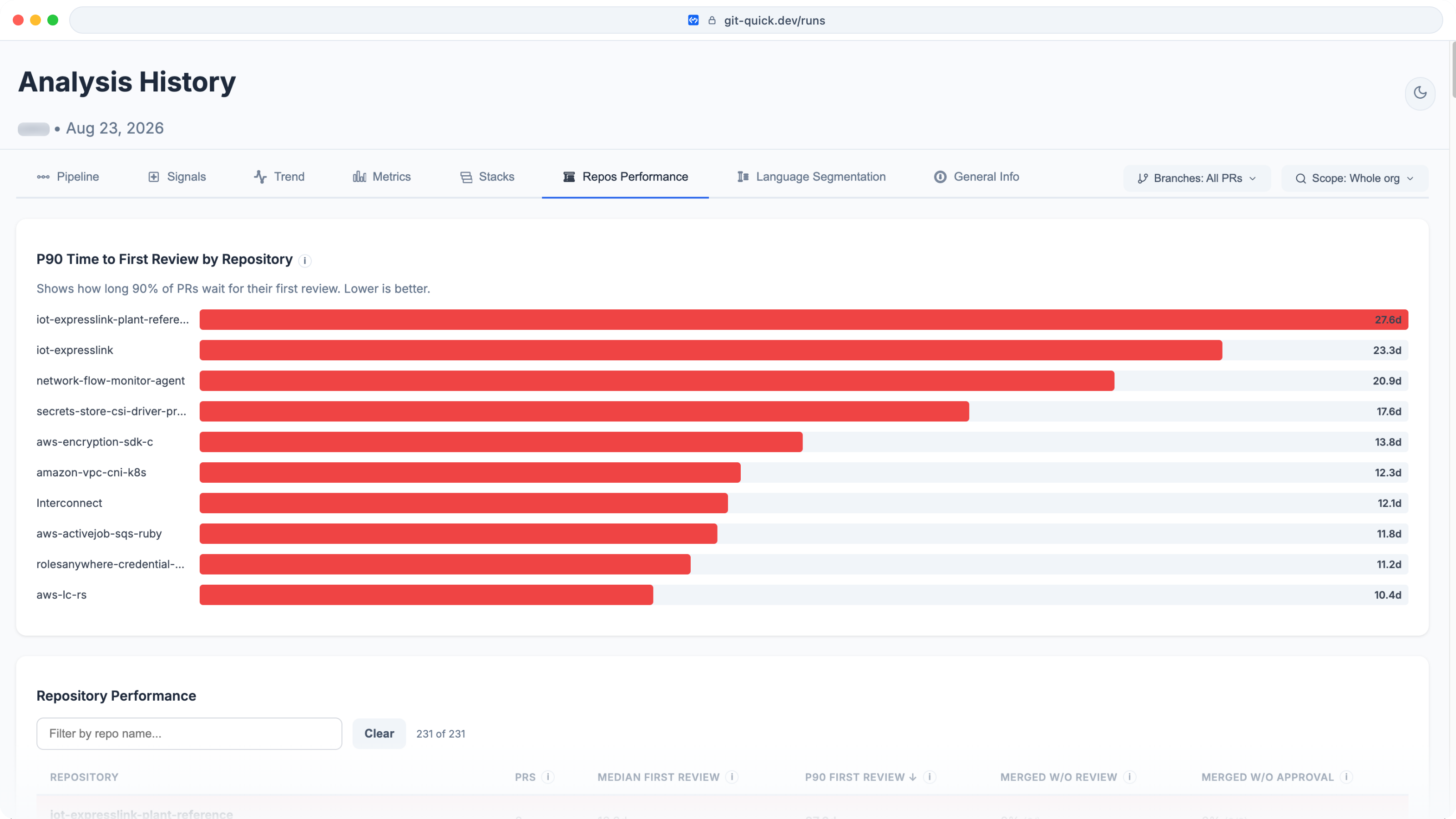The image size is (1456, 819).
Task: Click the iot-expresslink-plant-refere... 27.6d bar
Action: tap(804, 319)
